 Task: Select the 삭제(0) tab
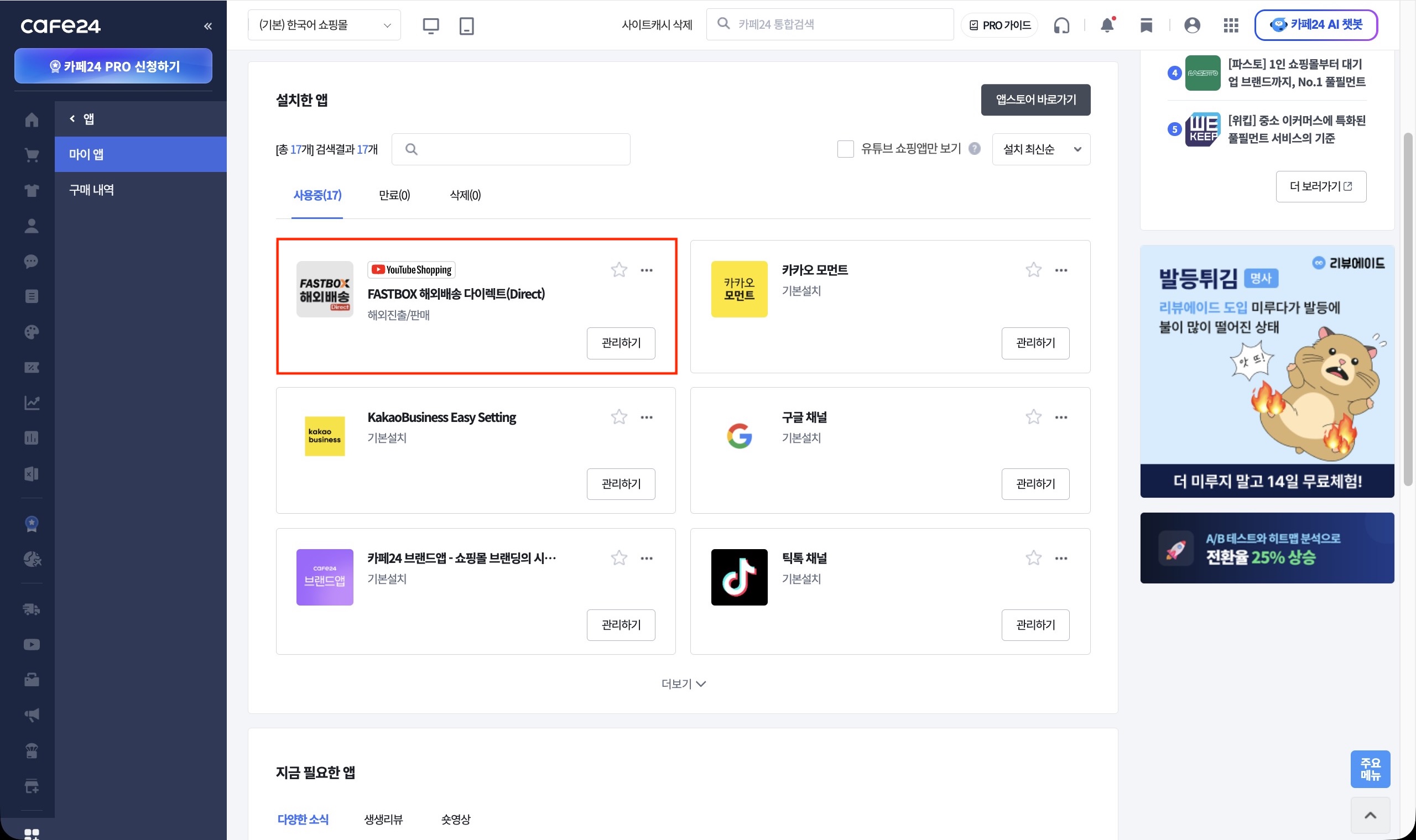coord(465,195)
